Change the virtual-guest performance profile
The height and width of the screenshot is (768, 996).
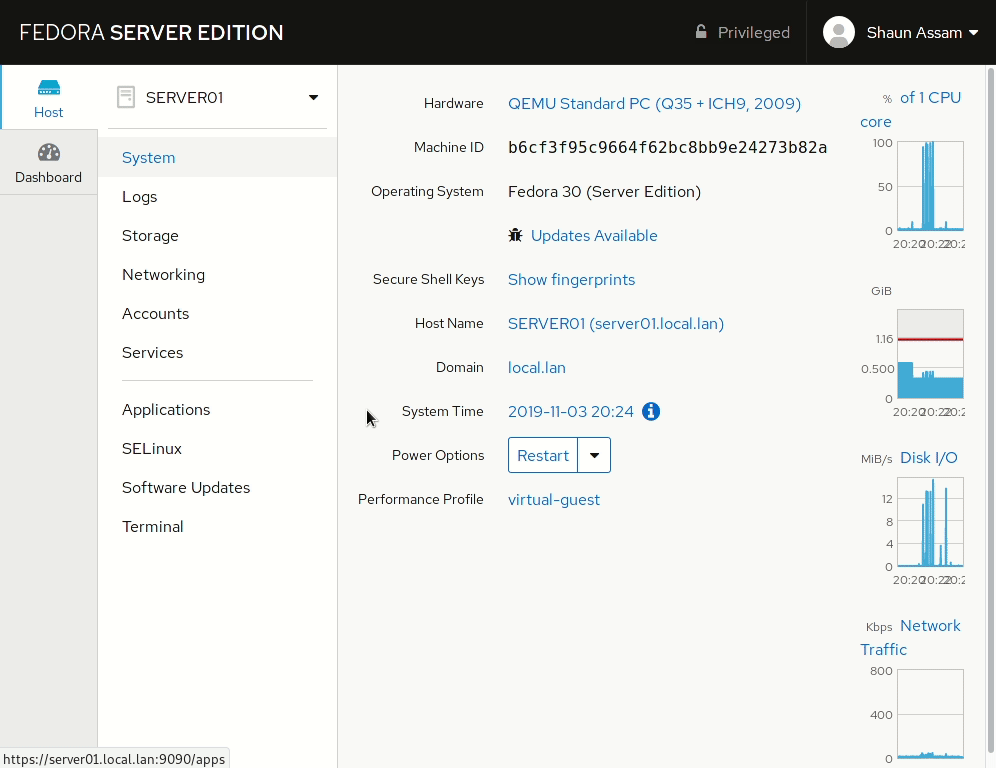pyautogui.click(x=553, y=500)
